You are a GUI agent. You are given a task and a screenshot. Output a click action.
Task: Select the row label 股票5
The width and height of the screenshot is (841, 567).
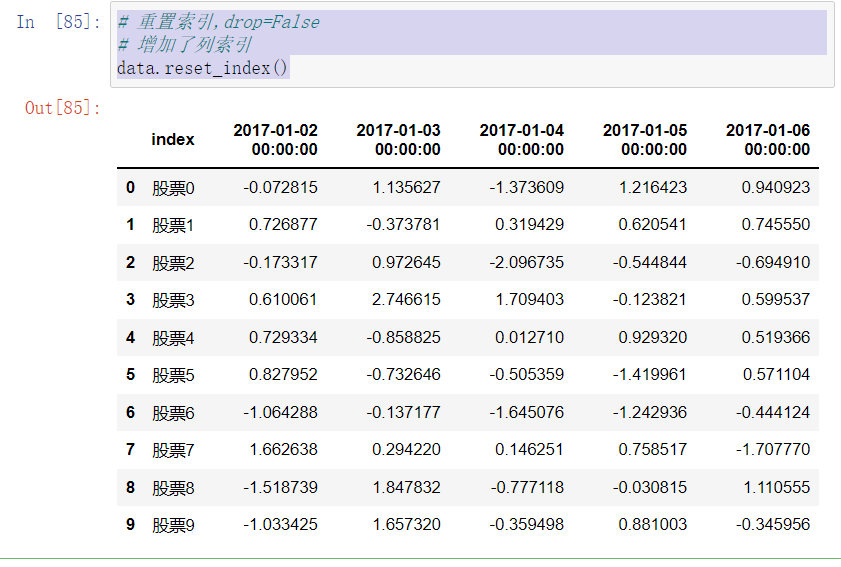(x=173, y=375)
